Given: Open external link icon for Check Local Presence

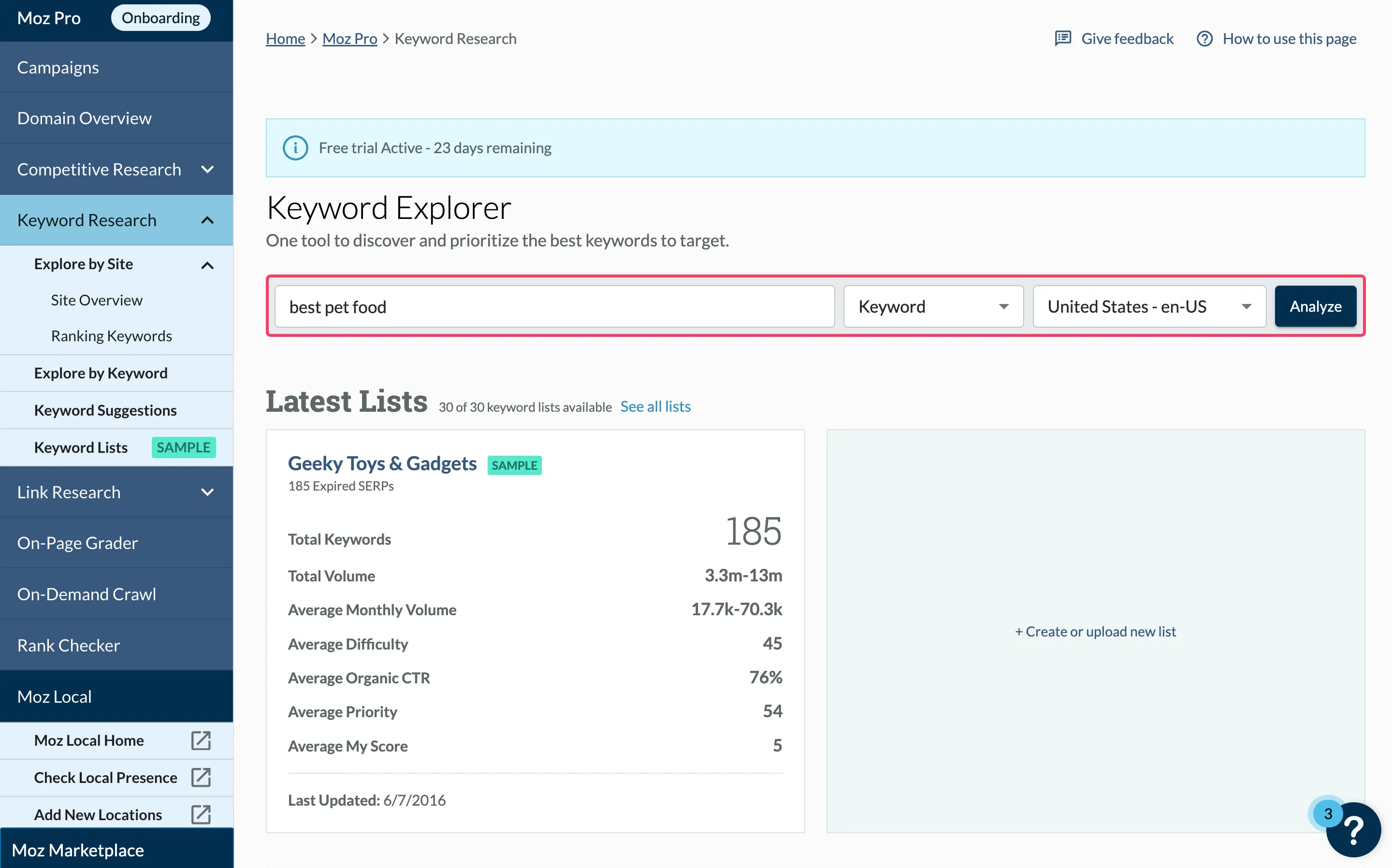Looking at the screenshot, I should [x=201, y=777].
